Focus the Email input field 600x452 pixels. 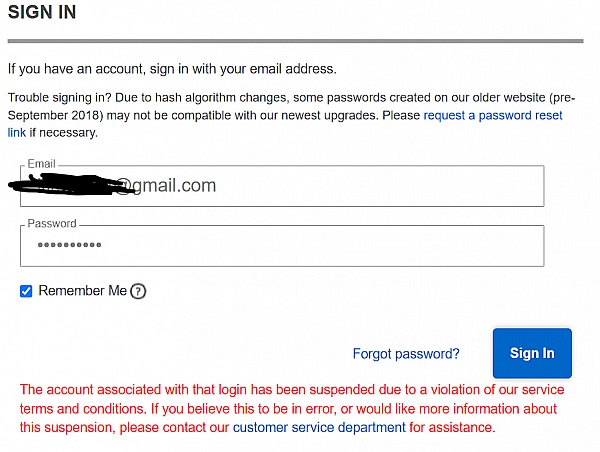click(x=282, y=186)
